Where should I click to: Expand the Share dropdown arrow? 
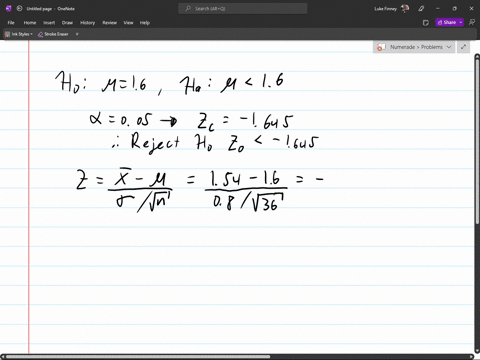pos(461,22)
